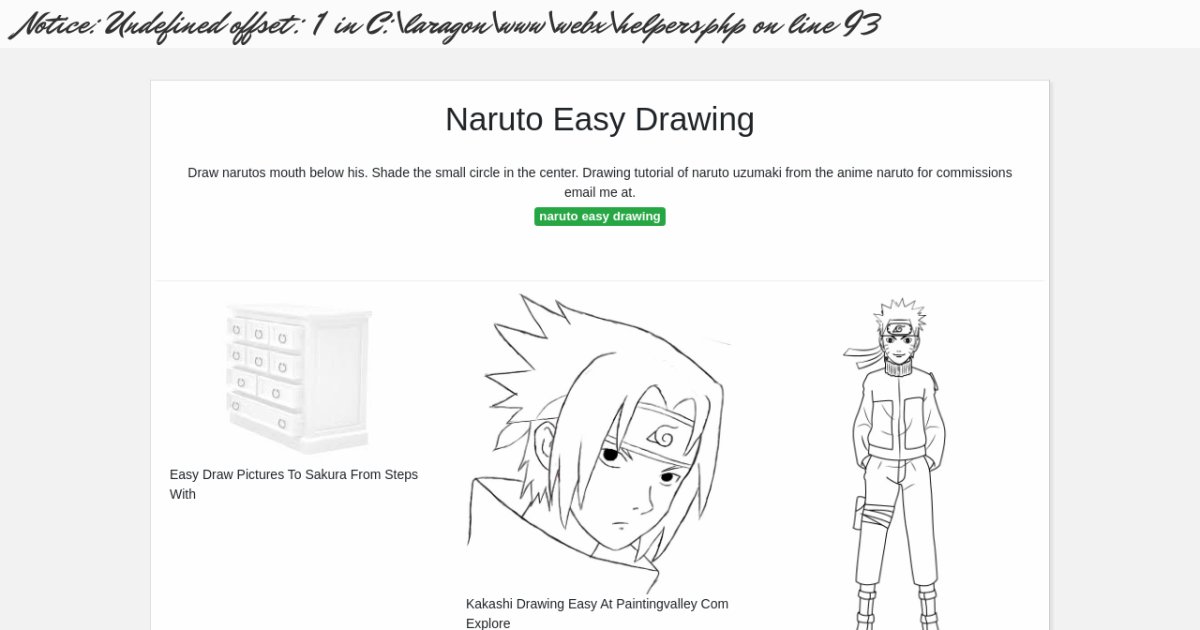Click the green 'naruto easy drawing' tag badge
1200x630 pixels.
(599, 216)
